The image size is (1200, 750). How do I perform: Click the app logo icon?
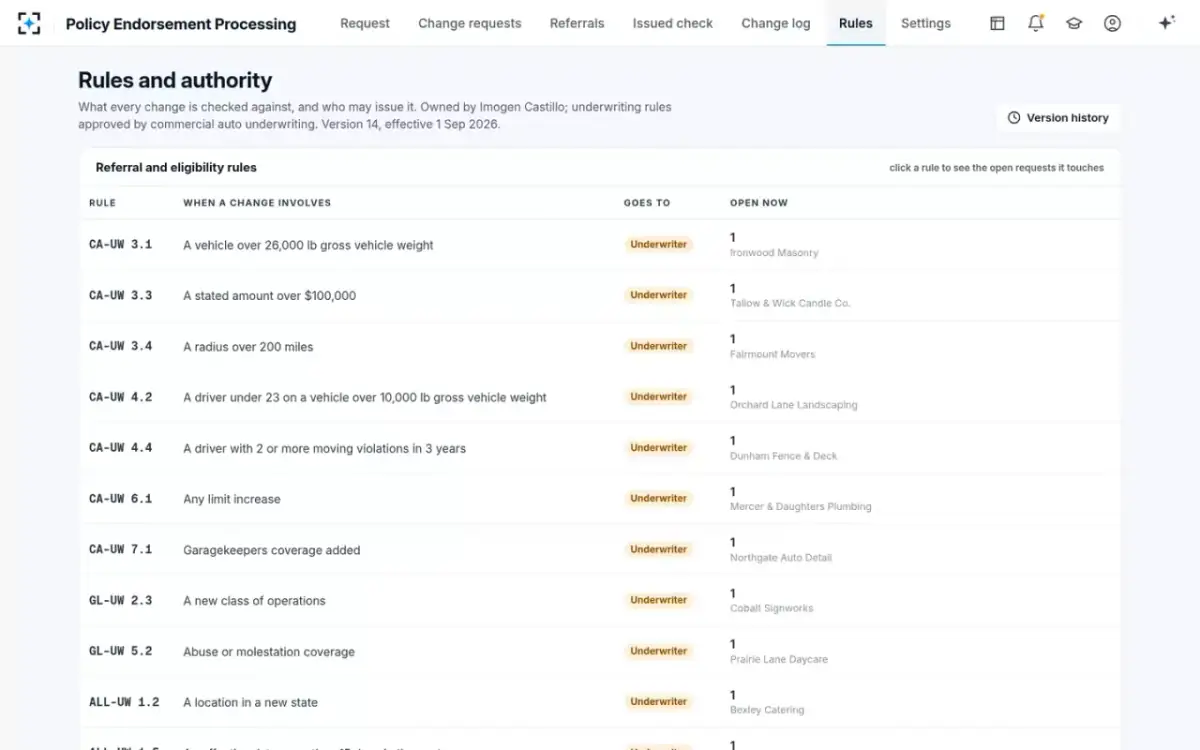[x=29, y=23]
